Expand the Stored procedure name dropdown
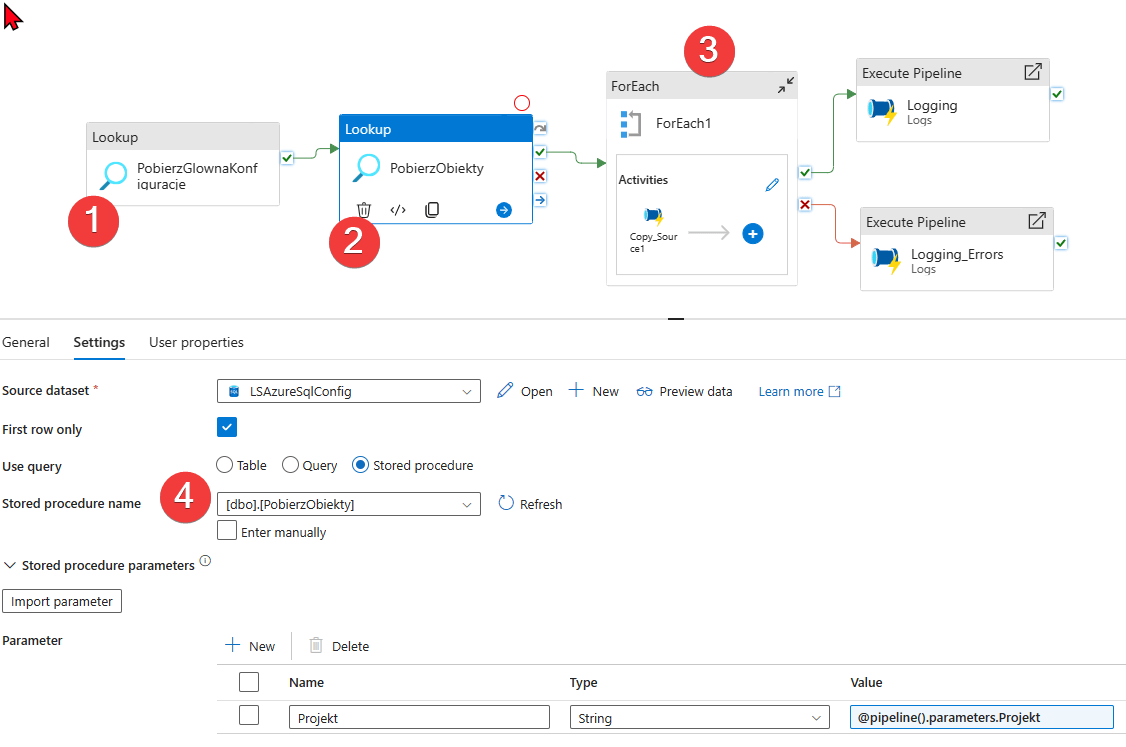The image size is (1126, 747). (348, 504)
